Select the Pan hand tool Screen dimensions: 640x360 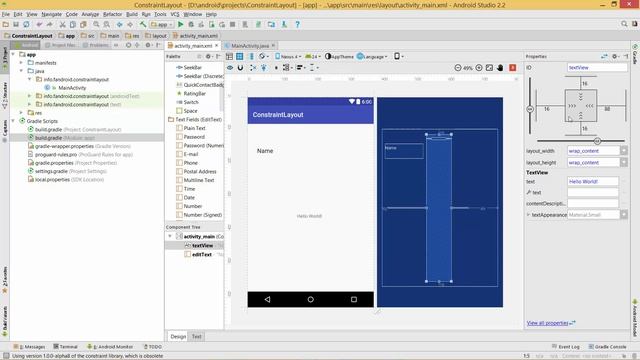[500, 68]
